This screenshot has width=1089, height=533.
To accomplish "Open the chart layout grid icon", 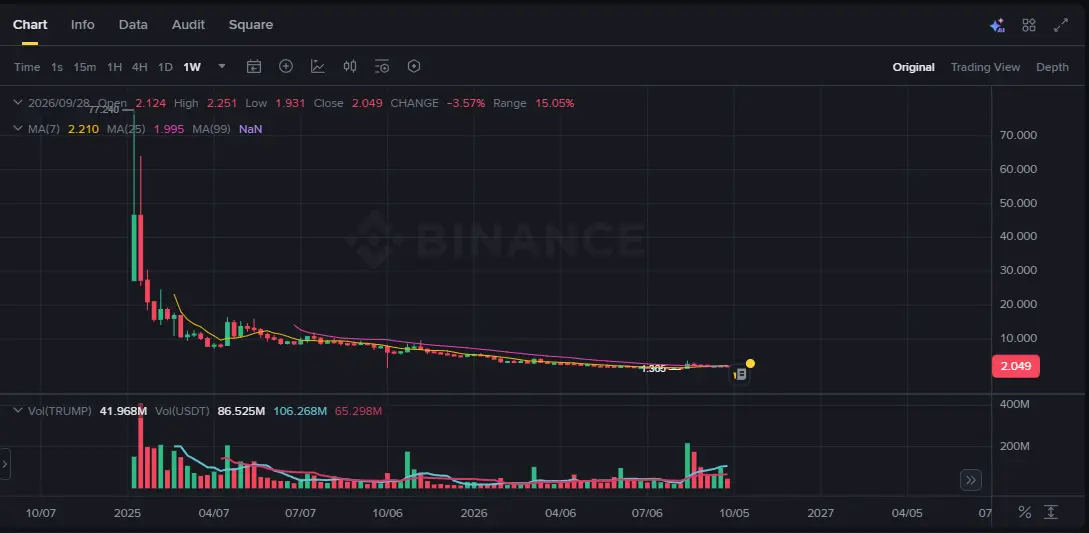I will click(x=1029, y=25).
